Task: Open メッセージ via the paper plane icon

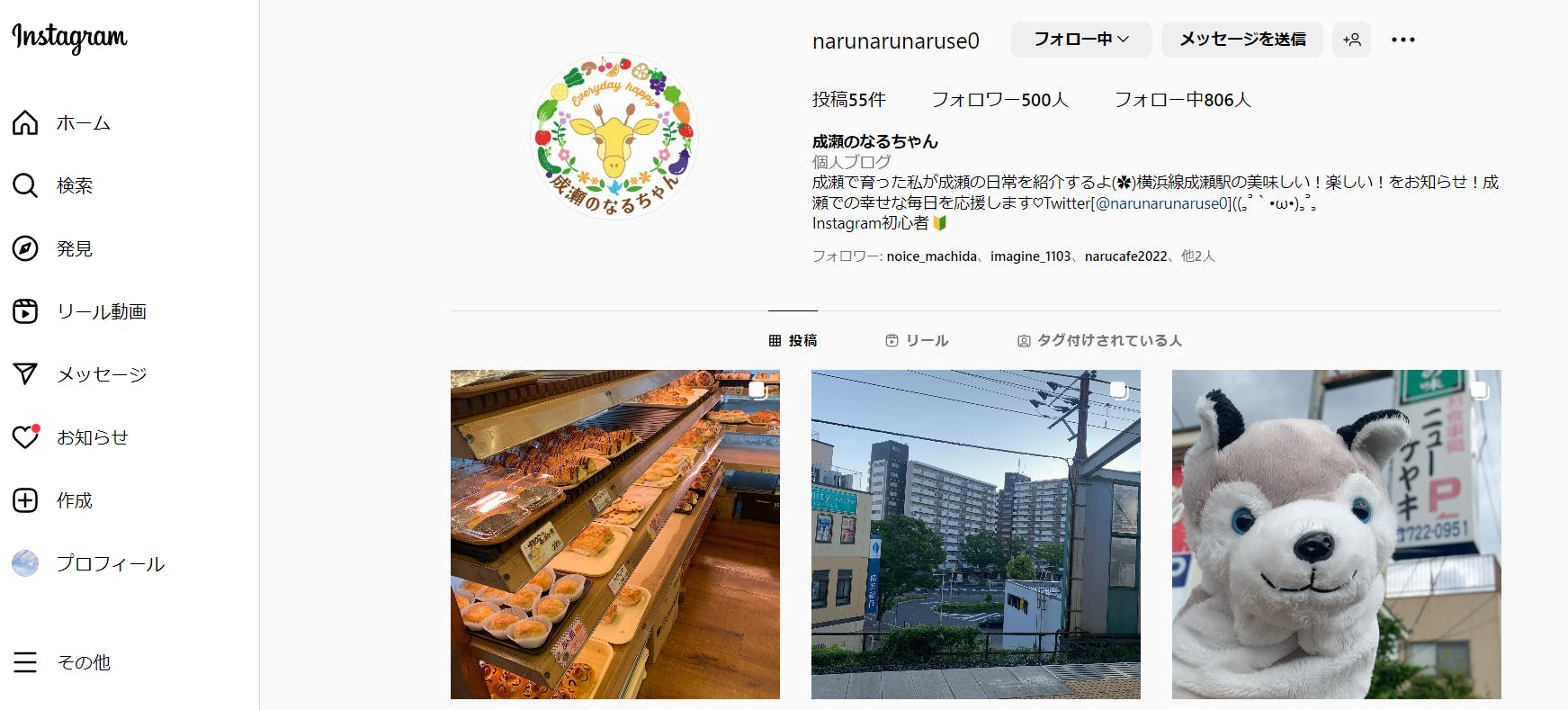Action: point(25,374)
